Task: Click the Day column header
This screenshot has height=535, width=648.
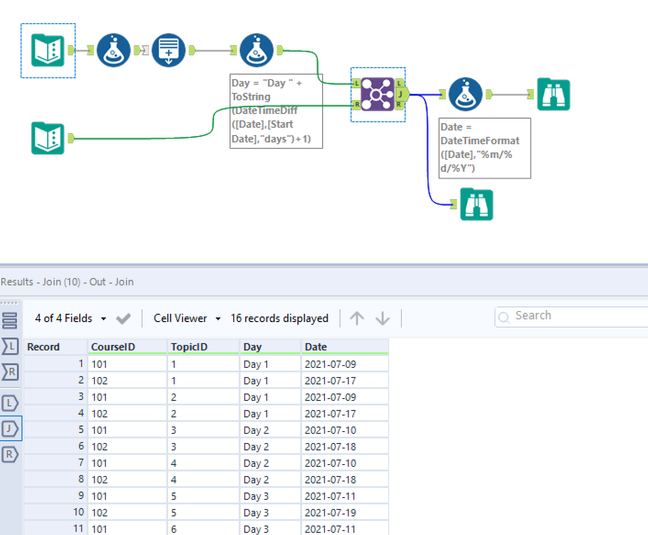Action: pyautogui.click(x=270, y=347)
